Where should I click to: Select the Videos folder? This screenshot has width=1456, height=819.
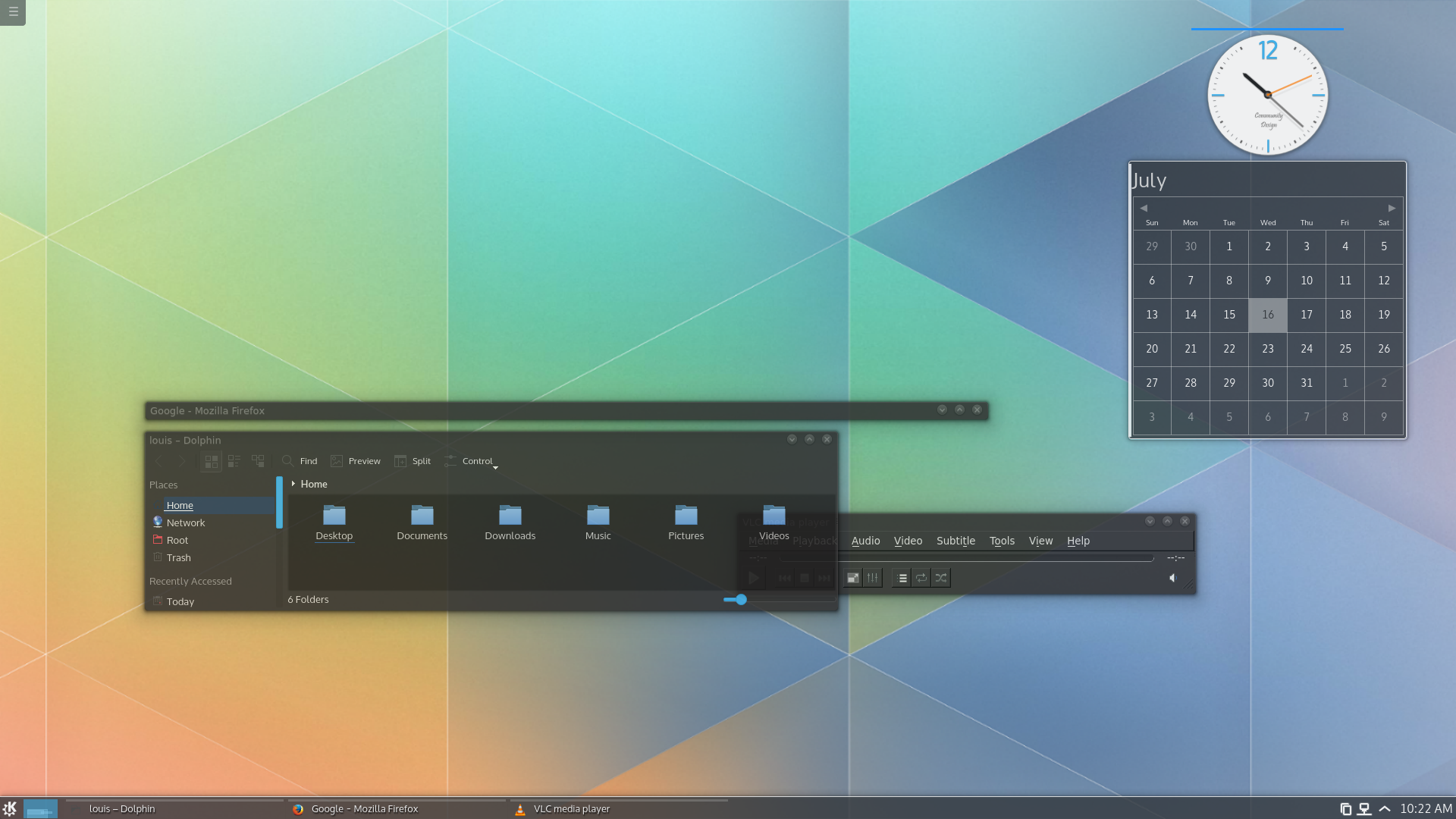pyautogui.click(x=774, y=522)
